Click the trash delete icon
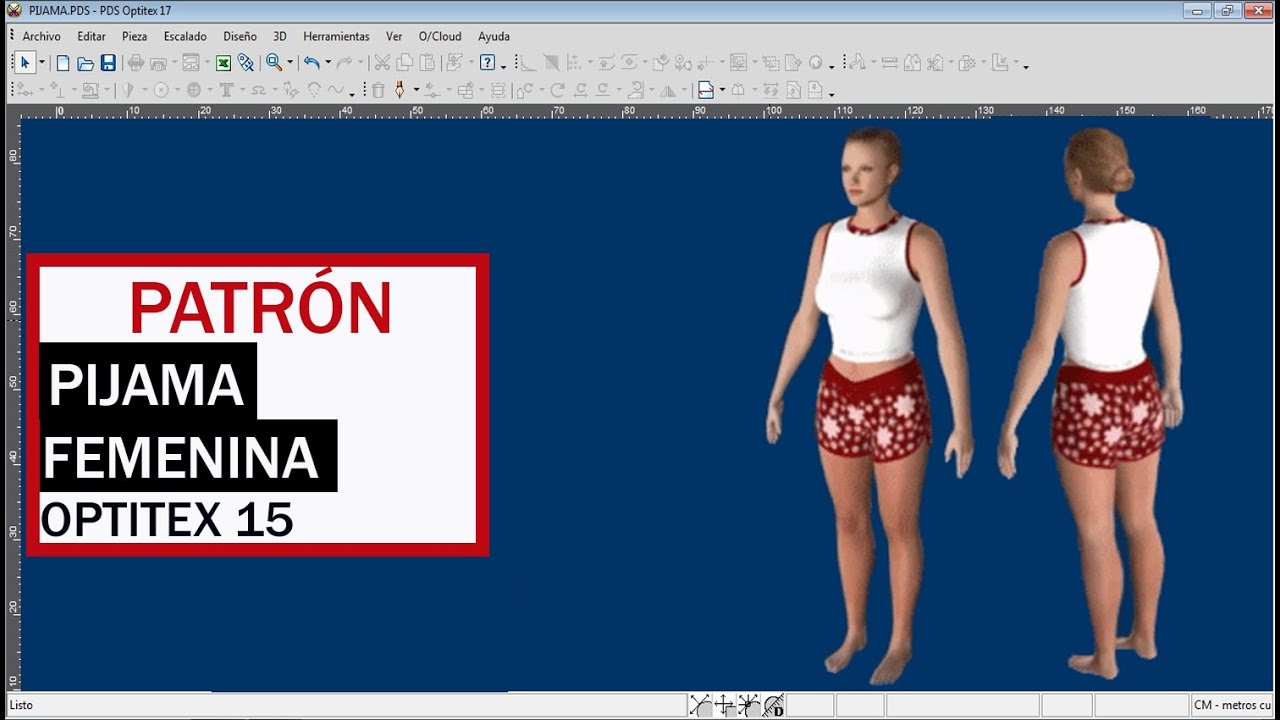Screen dimensions: 1280x720 coord(378,90)
